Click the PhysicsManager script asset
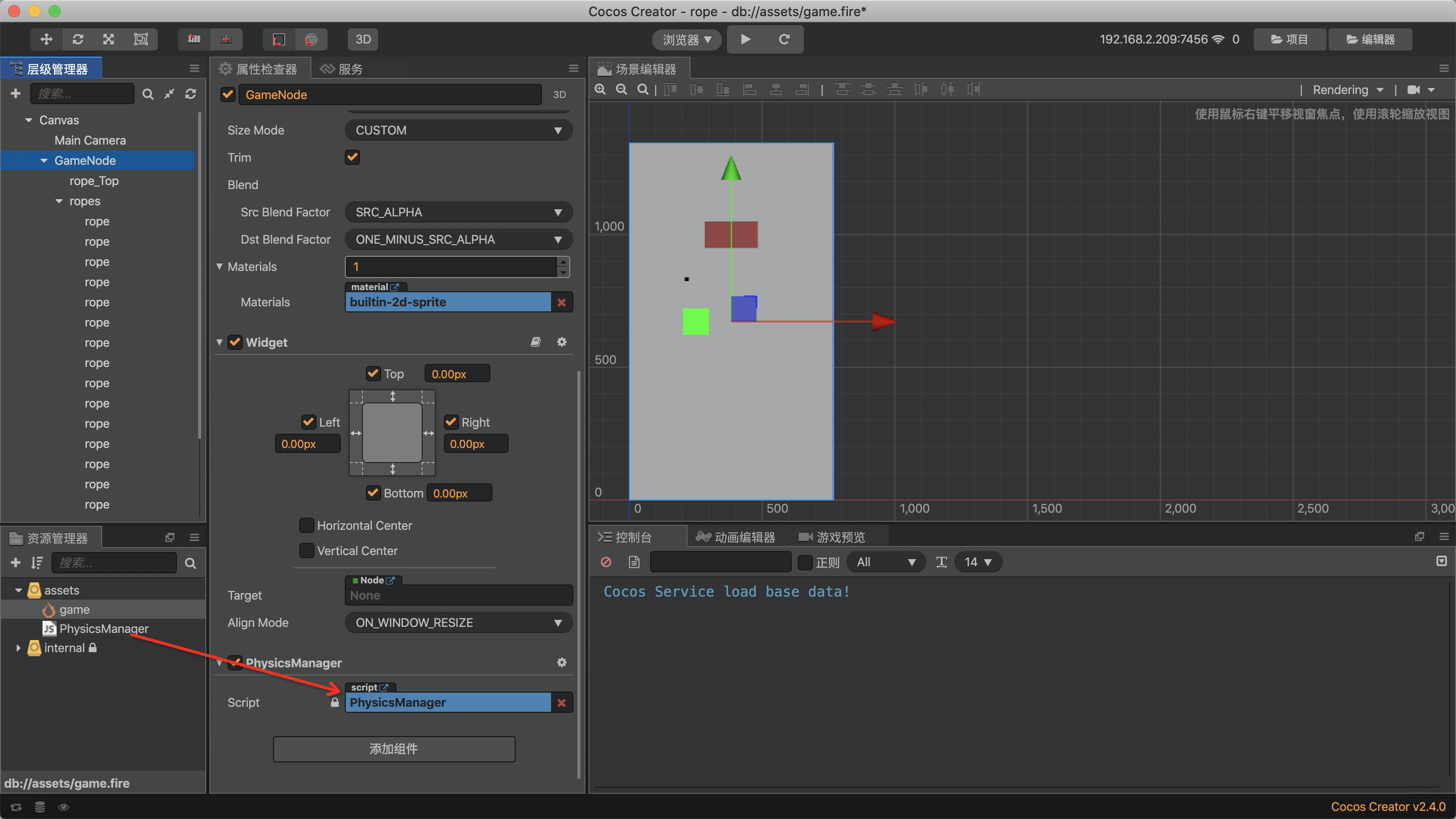The height and width of the screenshot is (819, 1456). click(104, 628)
